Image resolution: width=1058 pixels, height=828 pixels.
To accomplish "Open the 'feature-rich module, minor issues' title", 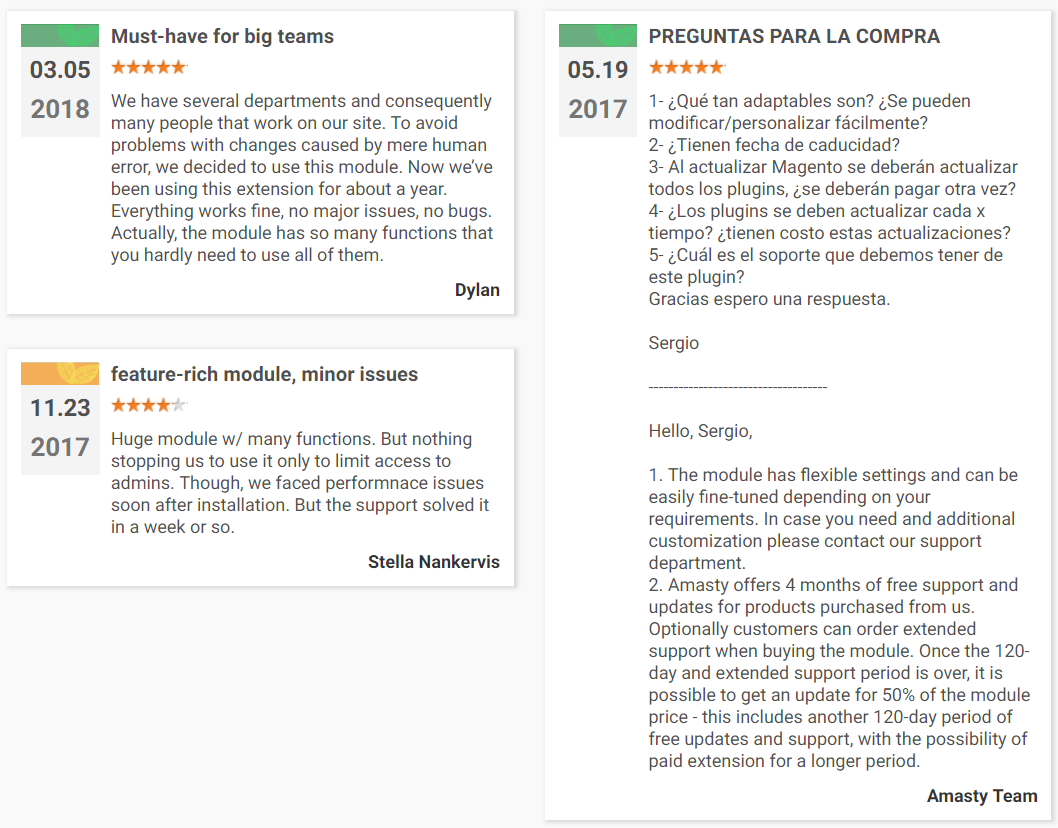I will [x=264, y=375].
